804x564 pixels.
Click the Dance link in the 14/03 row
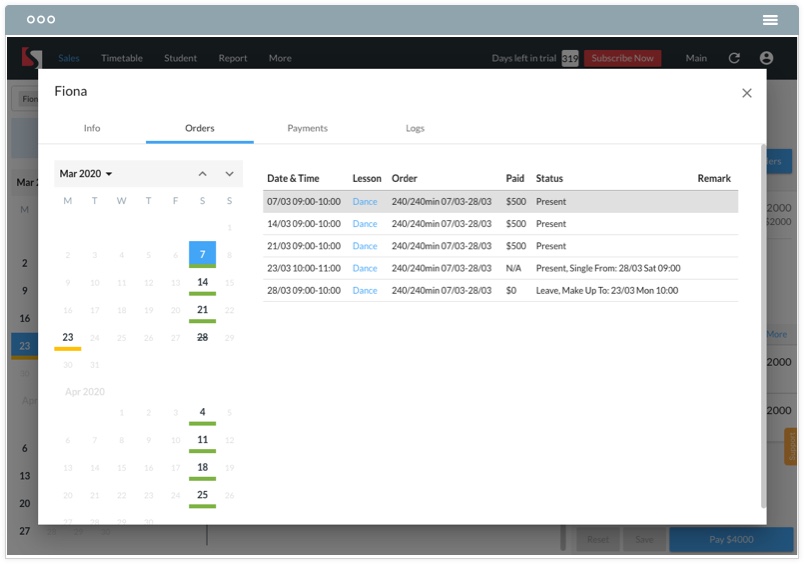click(365, 224)
